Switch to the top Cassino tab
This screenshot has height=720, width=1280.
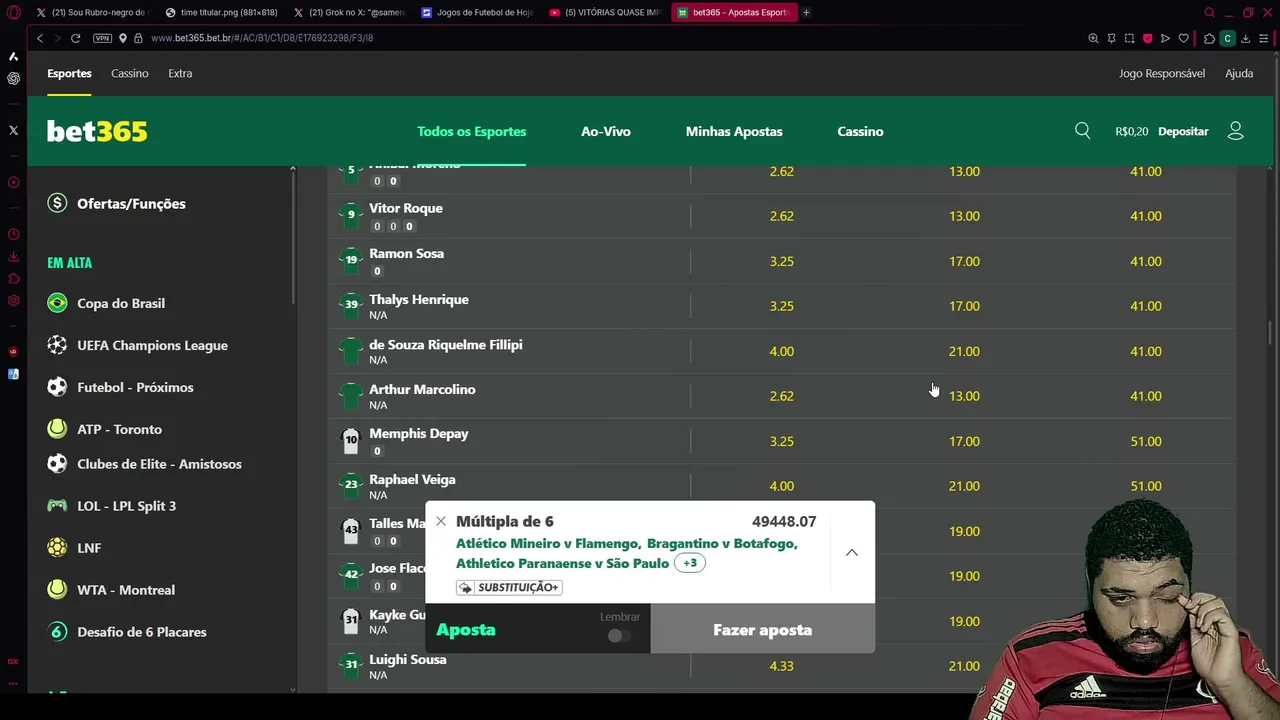(x=130, y=73)
